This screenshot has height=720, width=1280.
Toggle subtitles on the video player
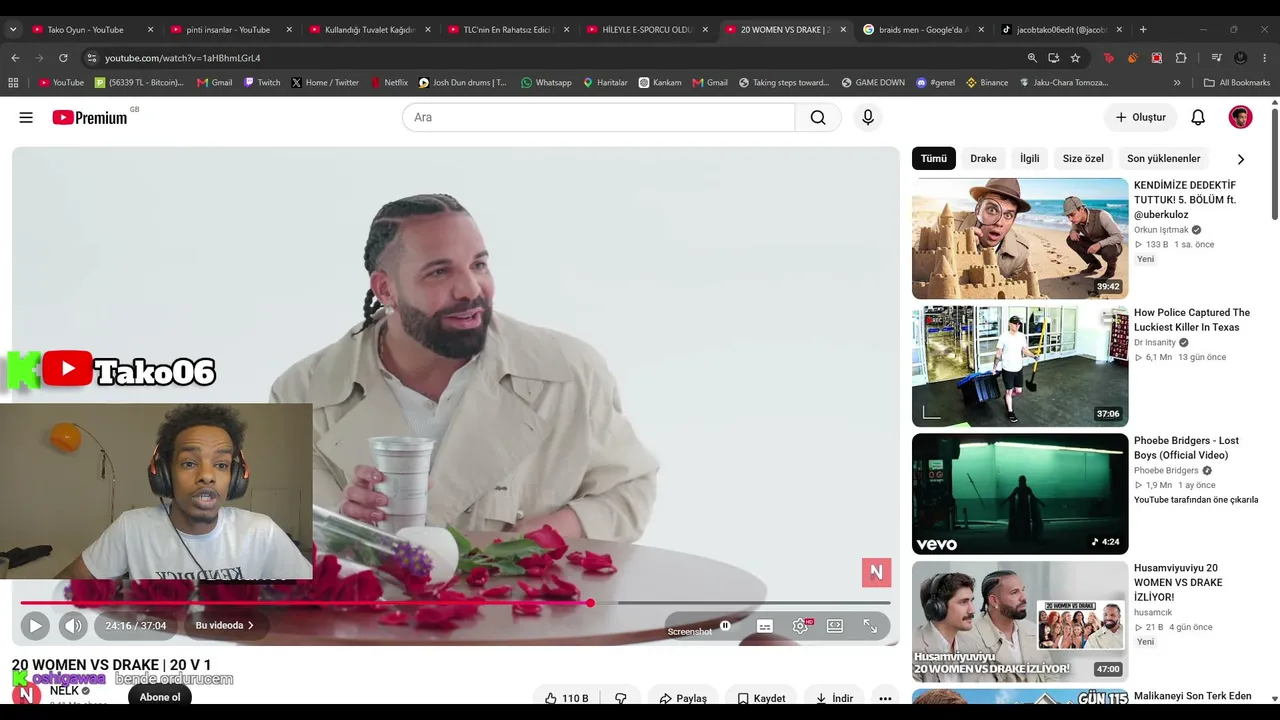coord(765,626)
